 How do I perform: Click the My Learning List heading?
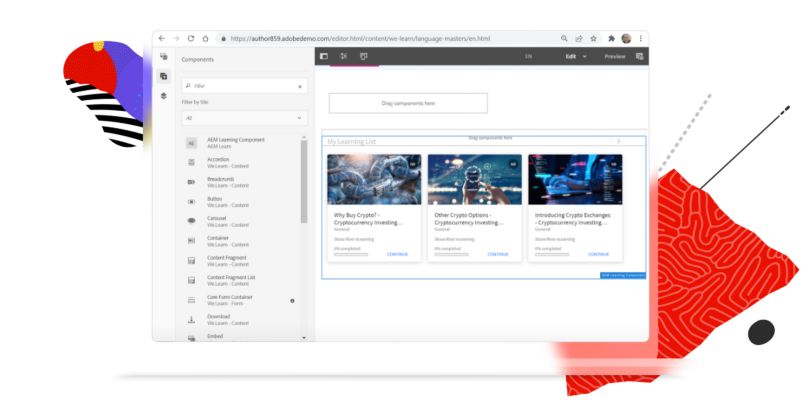coord(351,141)
